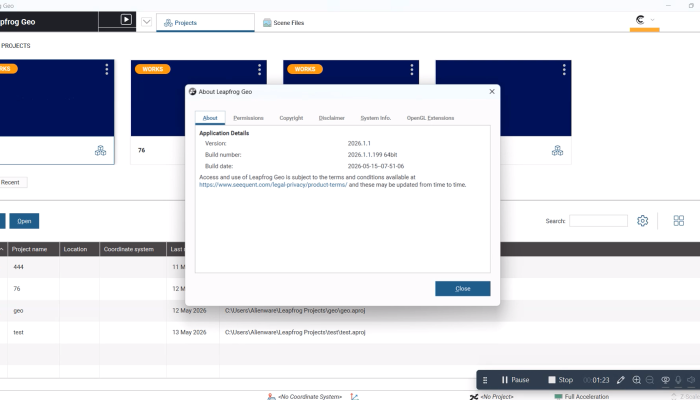Click the 76 project card title
Screen dimensions: 700x400
(142, 150)
